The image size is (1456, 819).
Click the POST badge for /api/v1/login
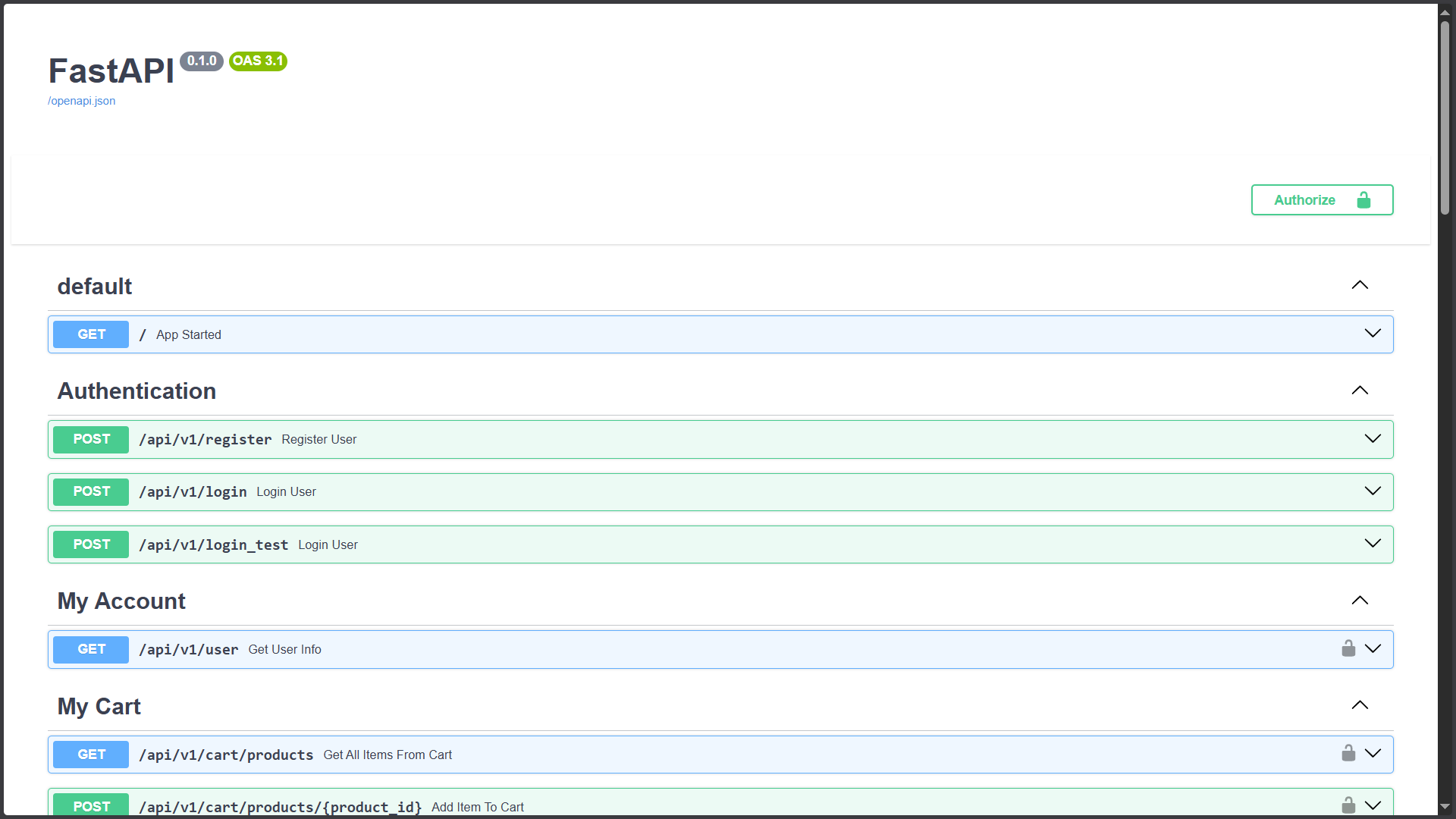pos(91,491)
